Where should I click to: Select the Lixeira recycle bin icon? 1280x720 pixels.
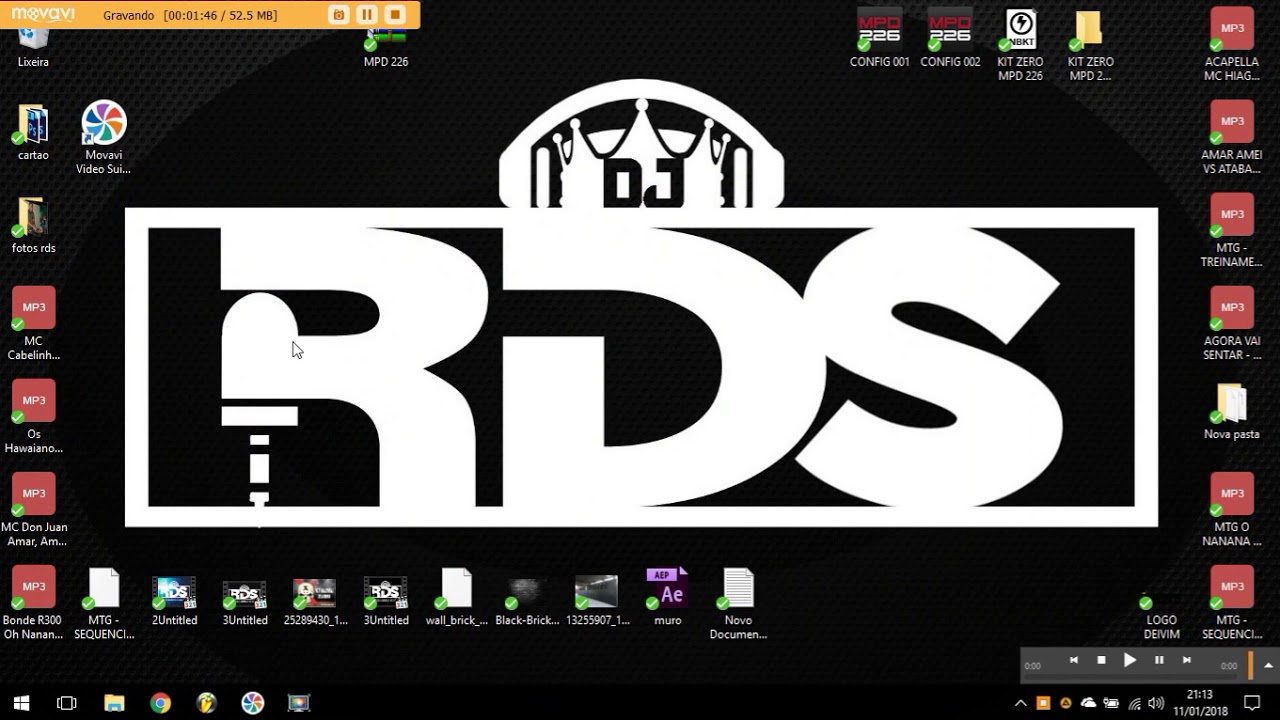(x=33, y=40)
